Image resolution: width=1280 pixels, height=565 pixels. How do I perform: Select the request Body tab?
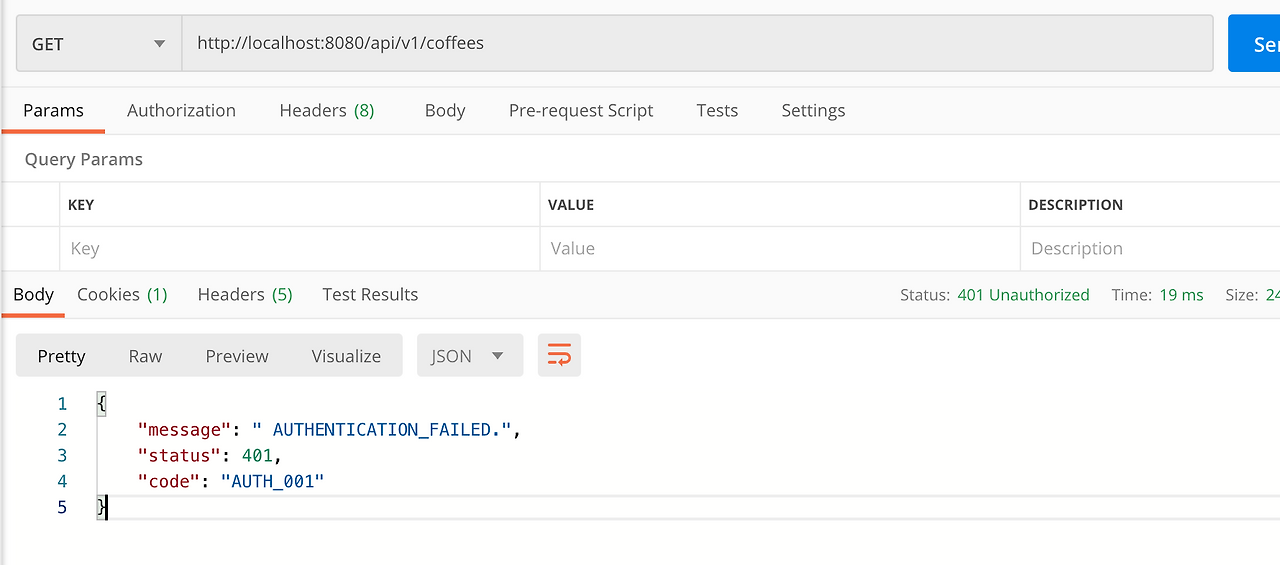[x=445, y=110]
